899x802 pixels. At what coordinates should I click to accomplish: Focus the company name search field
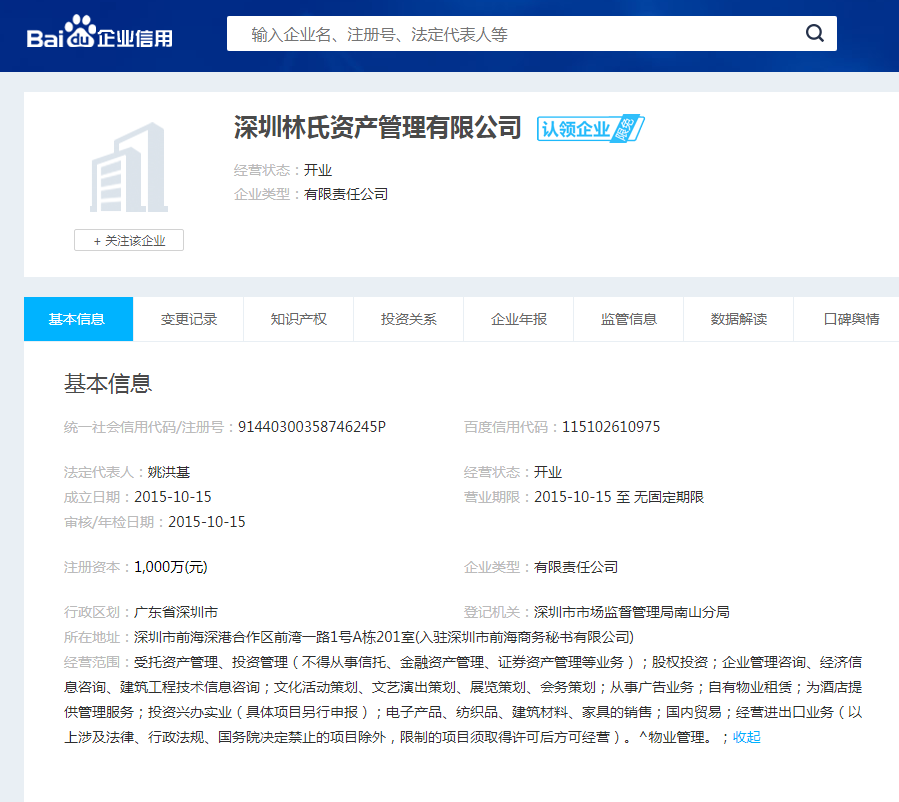[x=520, y=34]
